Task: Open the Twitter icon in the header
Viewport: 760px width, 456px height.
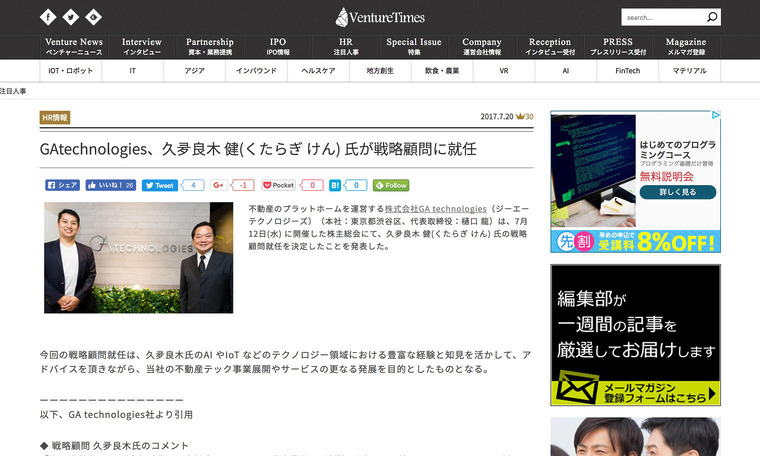Action: pos(71,17)
